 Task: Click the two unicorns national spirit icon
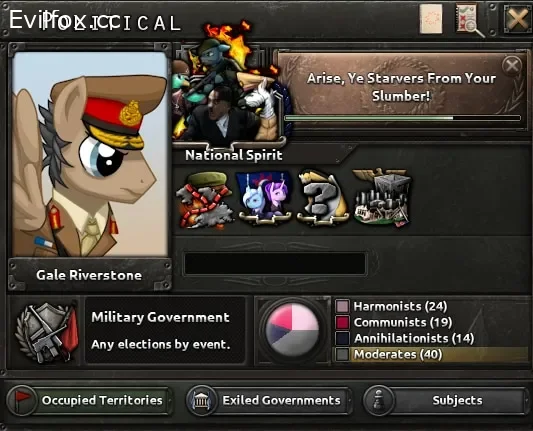(264, 197)
